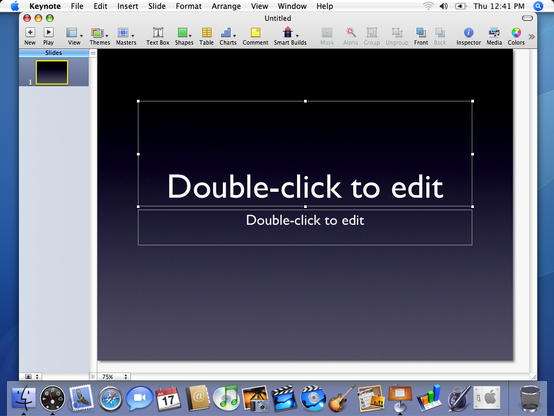Image resolution: width=554 pixels, height=416 pixels.
Task: Open the Charts dropdown
Action: [228, 36]
